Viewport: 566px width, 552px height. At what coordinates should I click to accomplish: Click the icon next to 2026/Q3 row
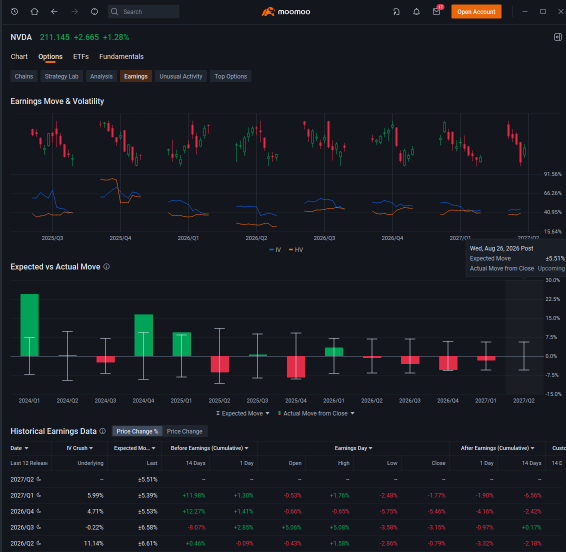pos(39,527)
